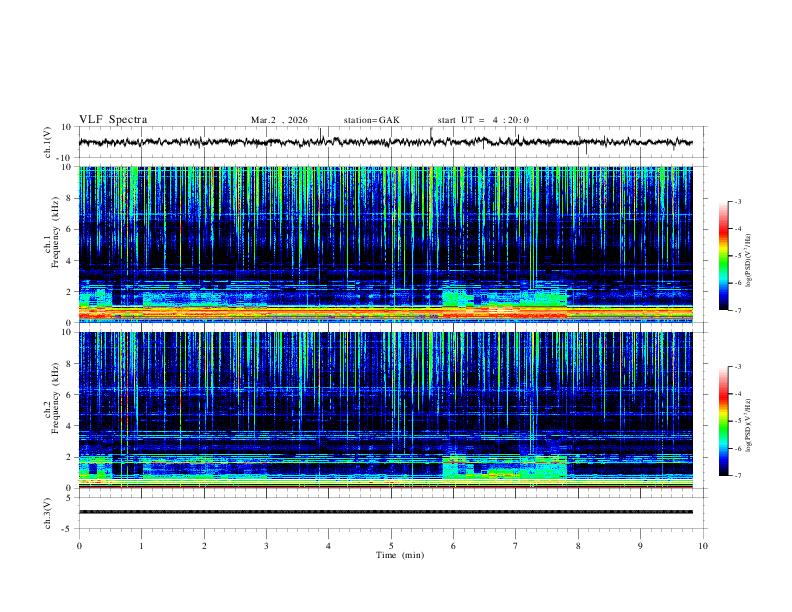
Task: Click time axis tick label "10"
Action: click(703, 546)
